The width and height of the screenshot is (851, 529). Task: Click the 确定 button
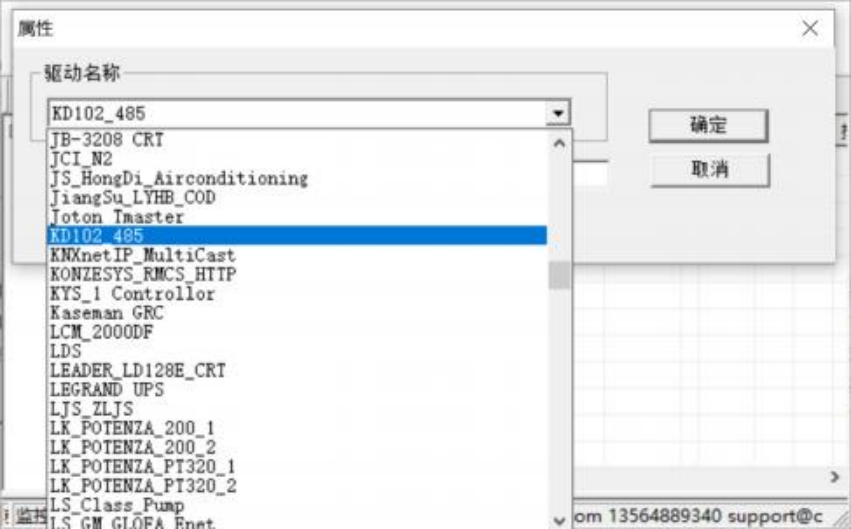(708, 125)
